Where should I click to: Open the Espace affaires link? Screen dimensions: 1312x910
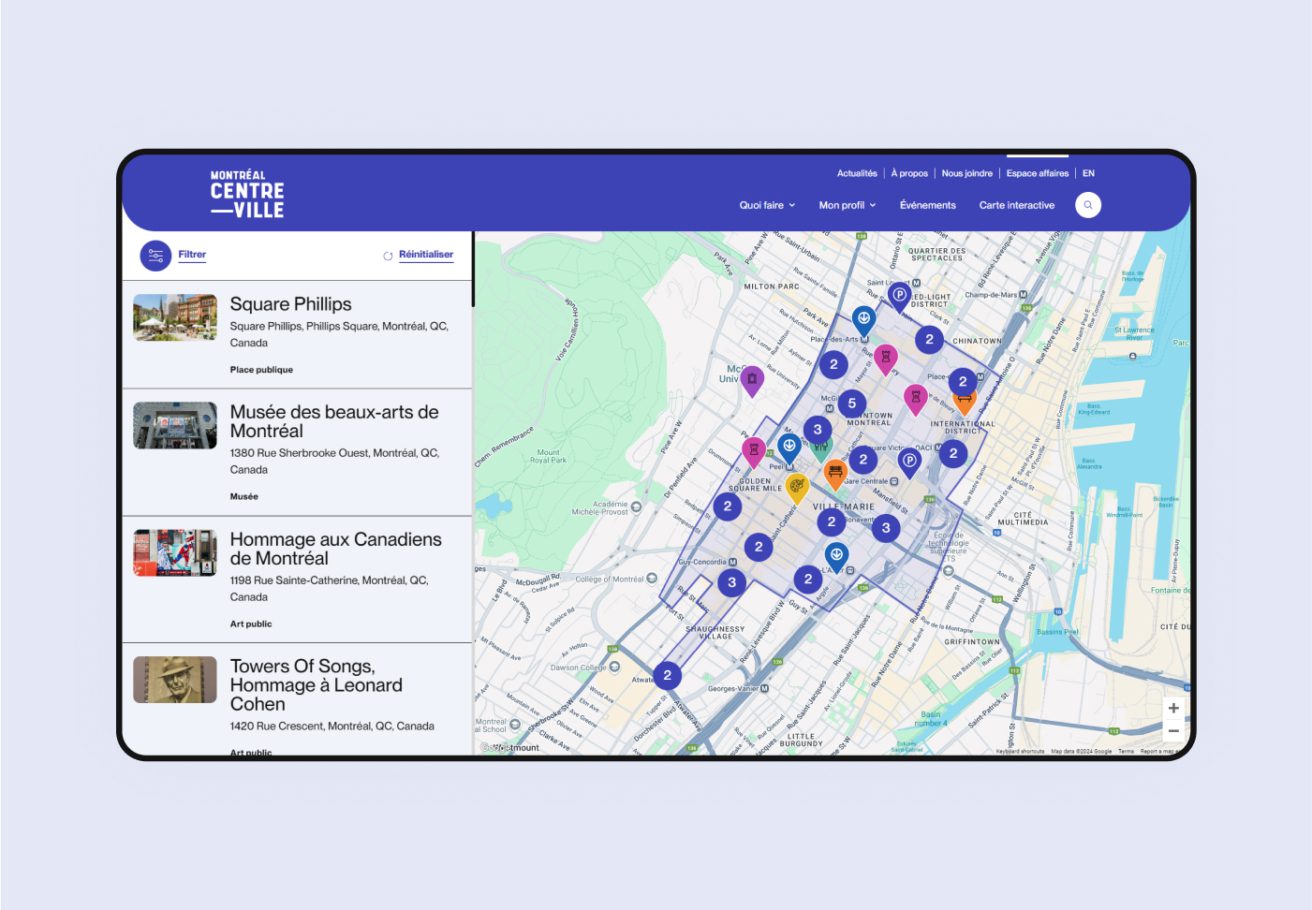pyautogui.click(x=1037, y=173)
